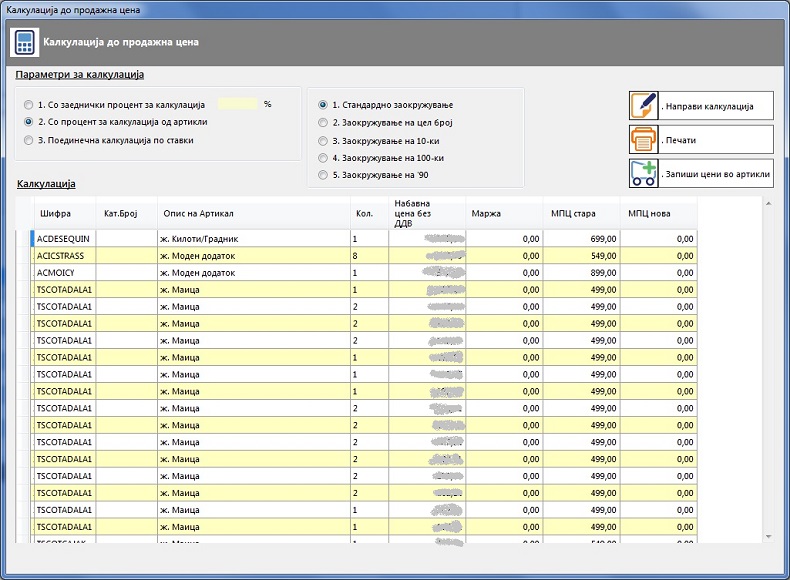Click the '699,00' old price cell
790x580 pixels.
tap(581, 239)
